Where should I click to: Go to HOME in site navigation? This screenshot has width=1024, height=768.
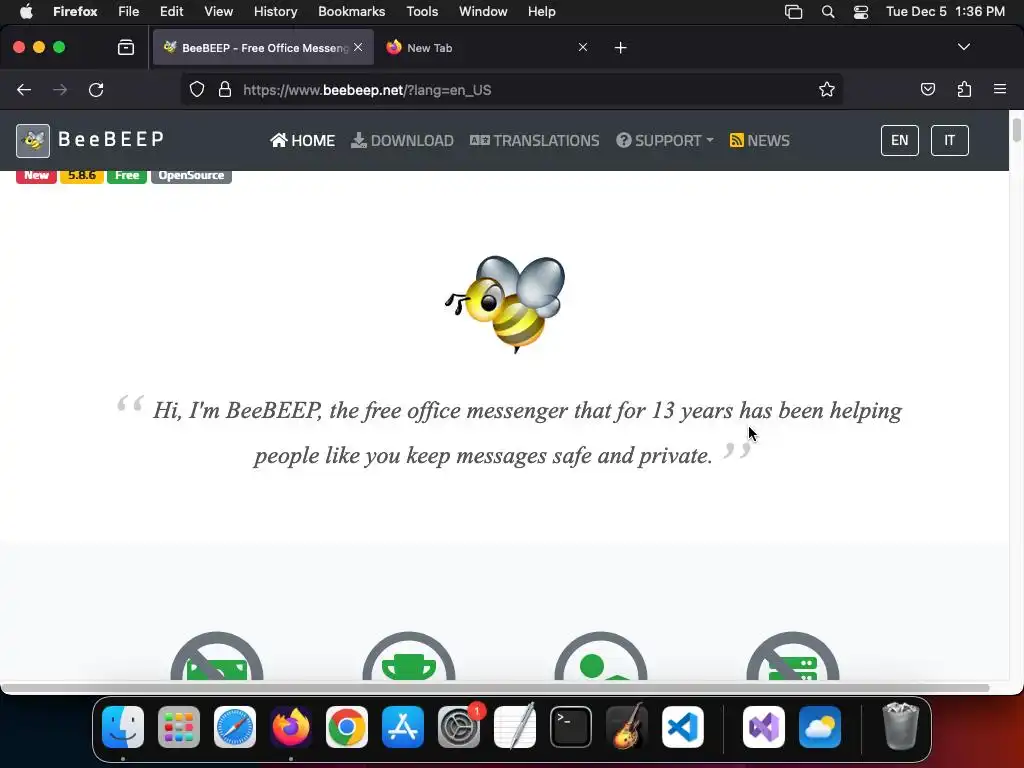[x=302, y=140]
